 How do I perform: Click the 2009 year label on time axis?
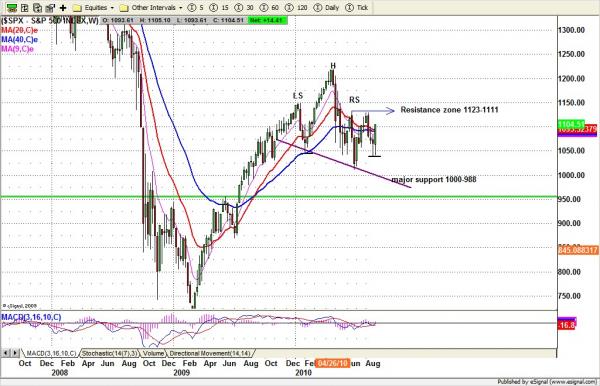click(x=181, y=373)
